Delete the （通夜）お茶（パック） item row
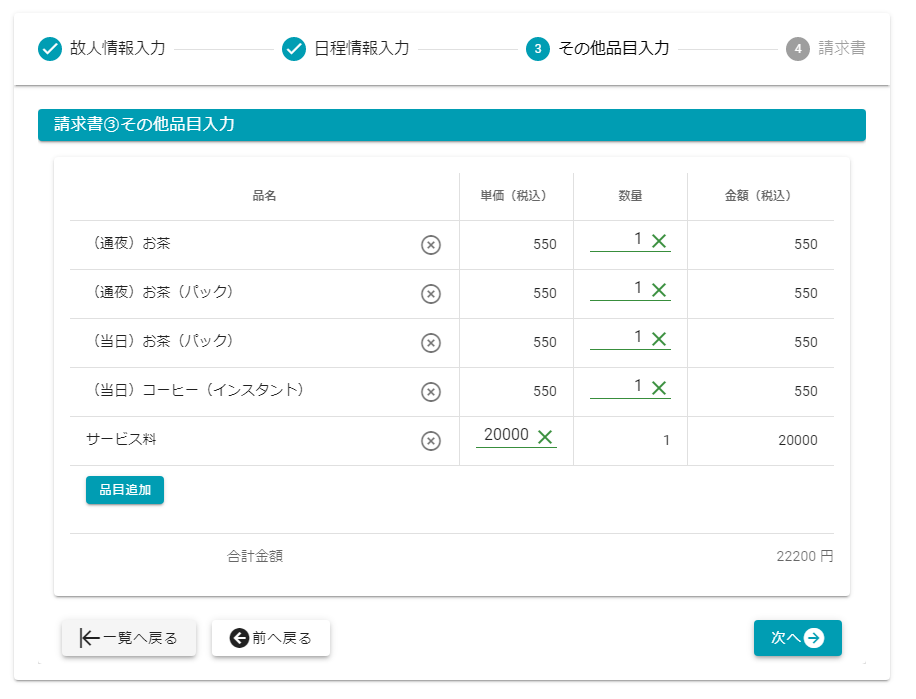The width and height of the screenshot is (916, 699). [x=430, y=294]
